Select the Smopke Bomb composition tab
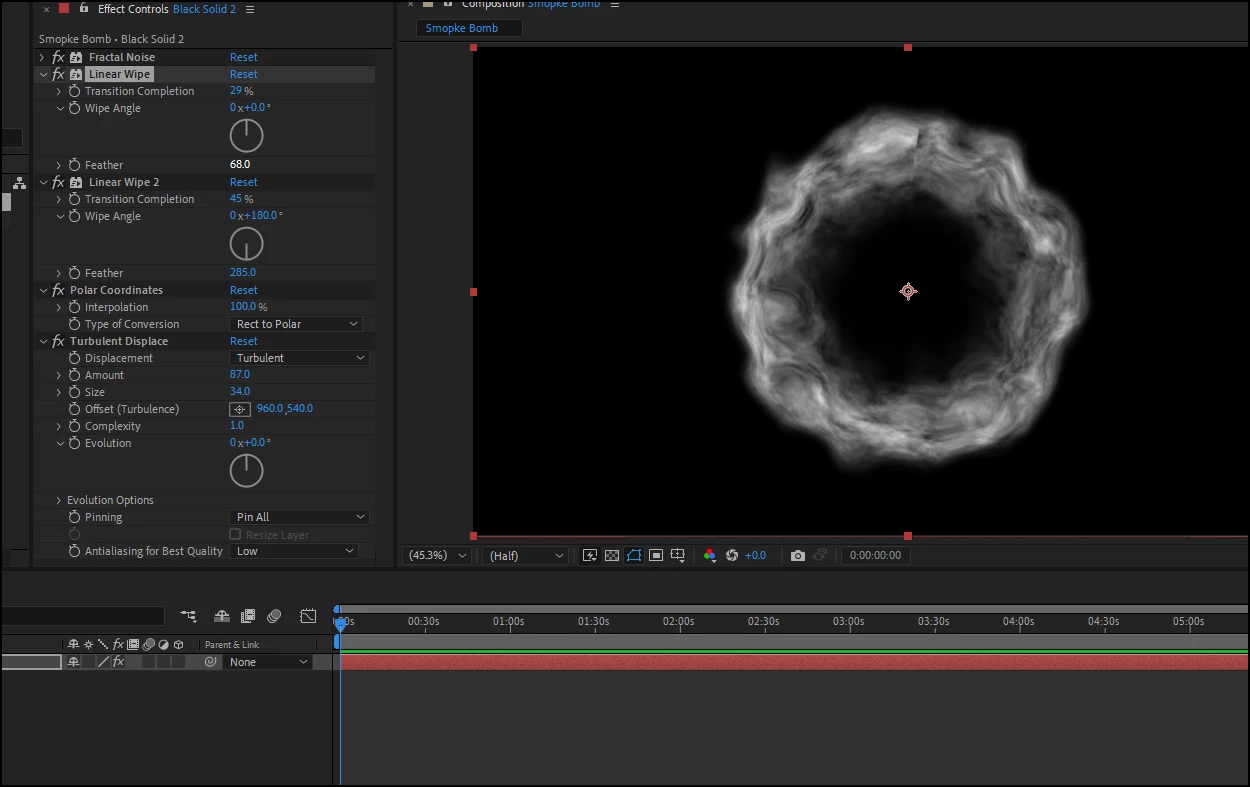This screenshot has height=787, width=1250. coord(462,28)
